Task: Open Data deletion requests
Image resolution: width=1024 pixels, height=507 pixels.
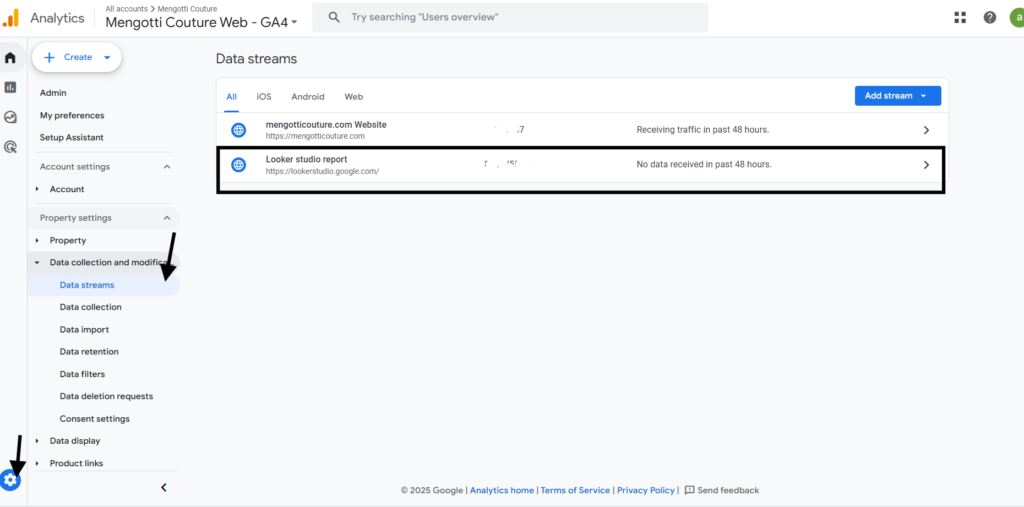Action: [106, 396]
